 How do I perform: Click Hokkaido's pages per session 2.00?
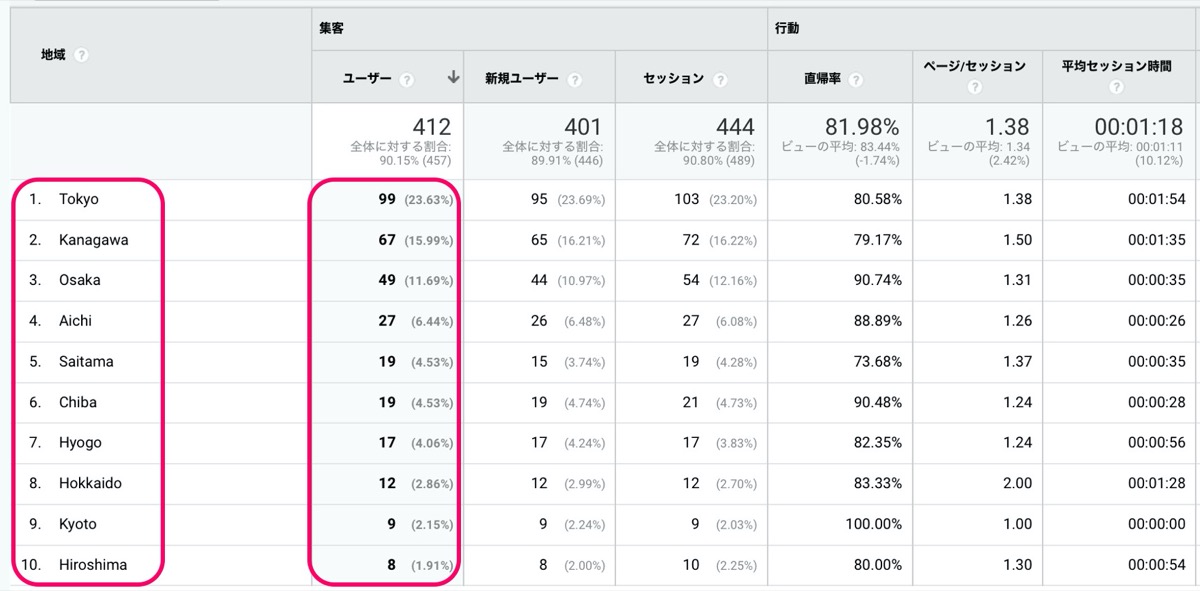[x=1017, y=483]
